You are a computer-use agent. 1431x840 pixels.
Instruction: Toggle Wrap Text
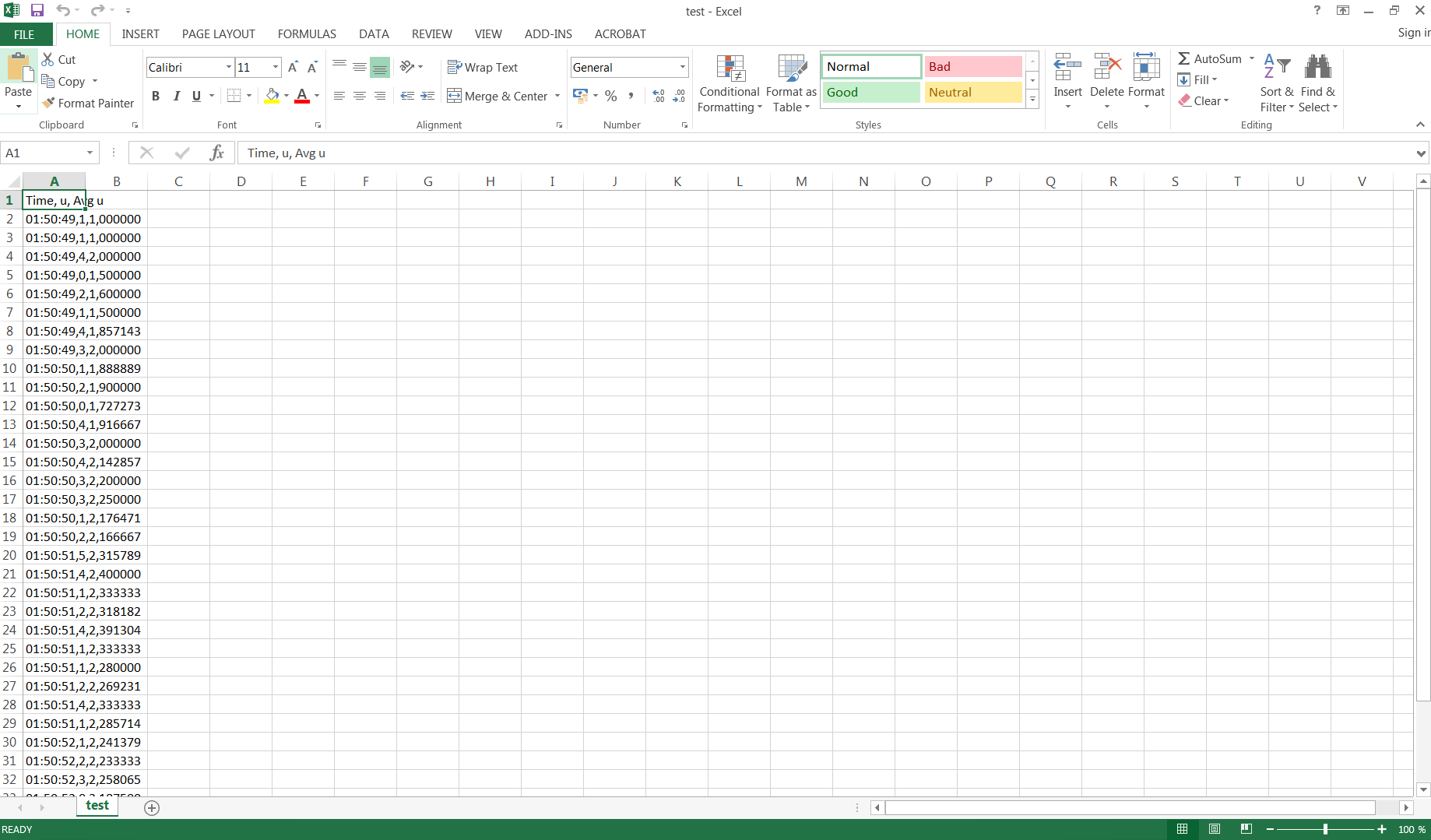[x=483, y=68]
